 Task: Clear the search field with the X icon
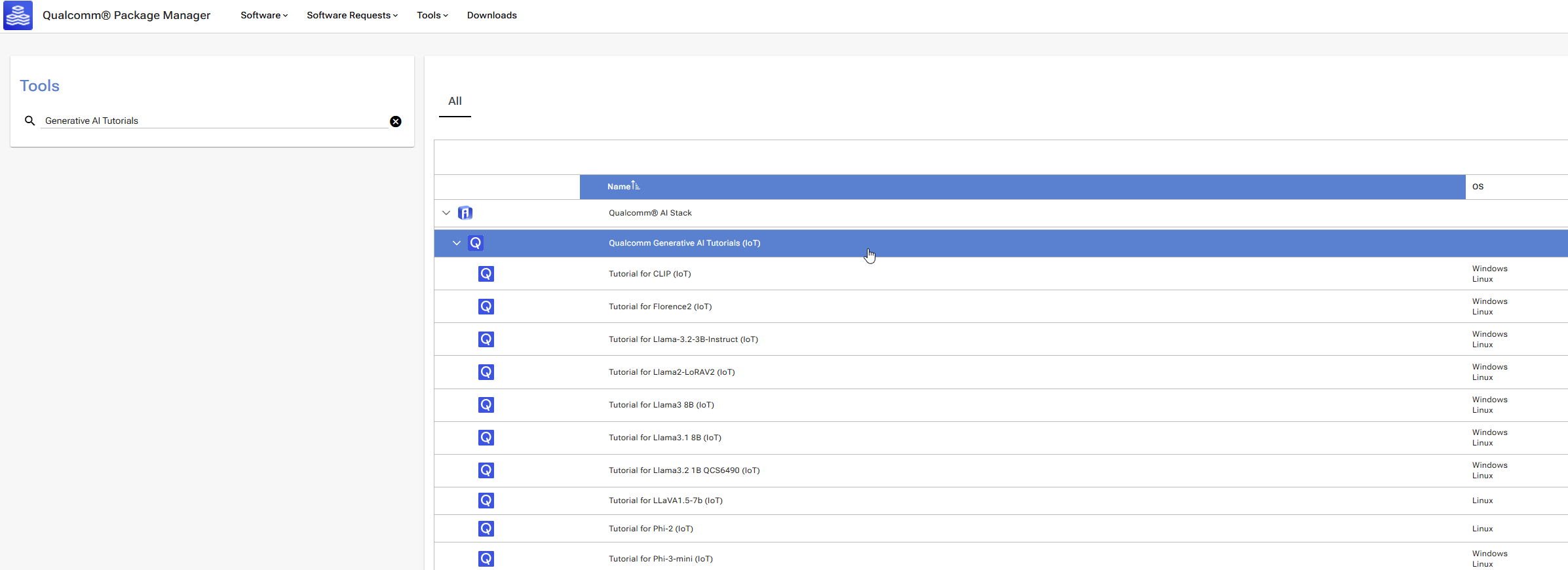pos(396,121)
